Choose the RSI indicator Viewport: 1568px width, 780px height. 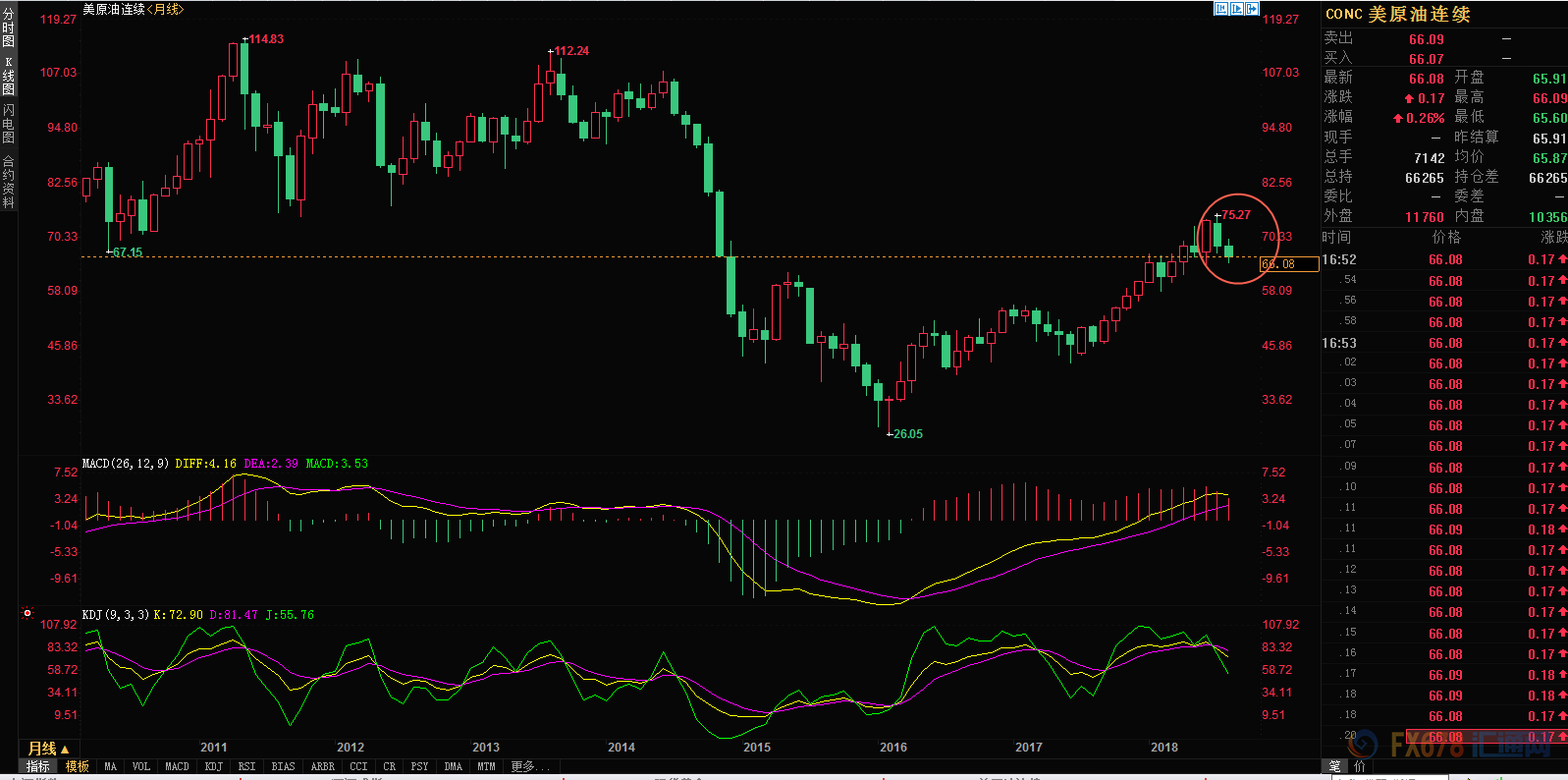(246, 766)
